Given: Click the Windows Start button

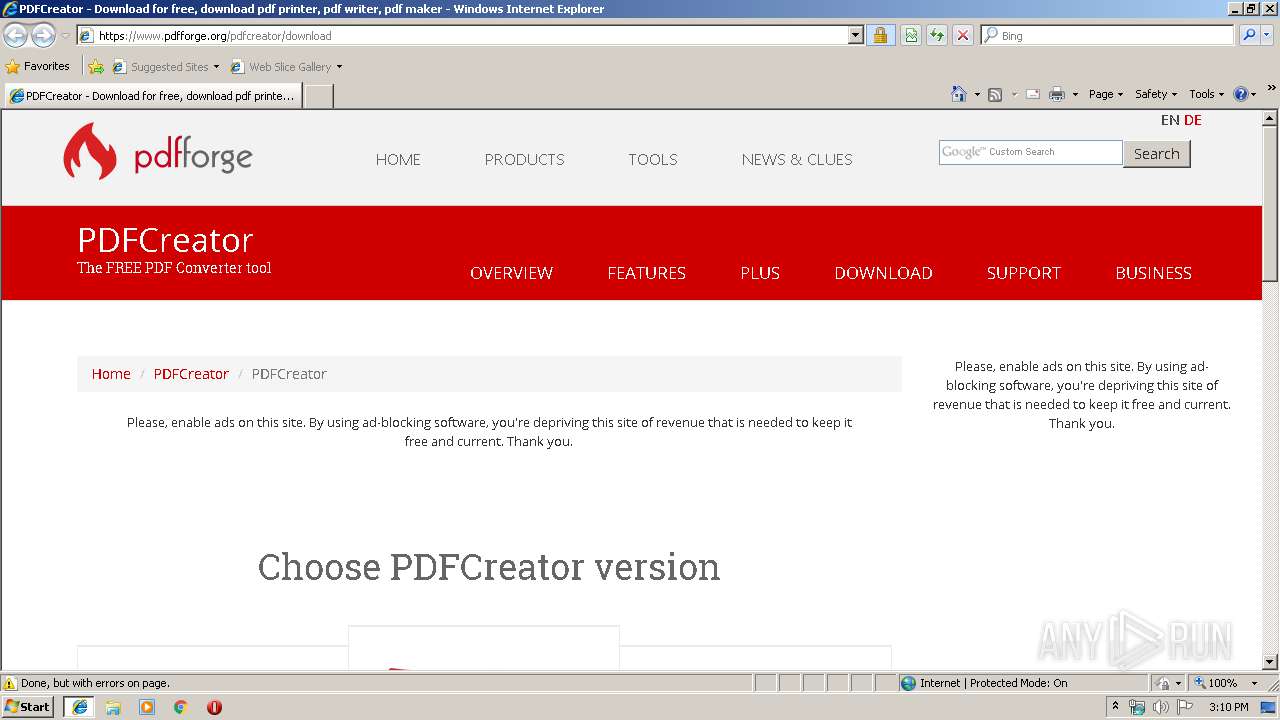Looking at the screenshot, I should [x=27, y=707].
